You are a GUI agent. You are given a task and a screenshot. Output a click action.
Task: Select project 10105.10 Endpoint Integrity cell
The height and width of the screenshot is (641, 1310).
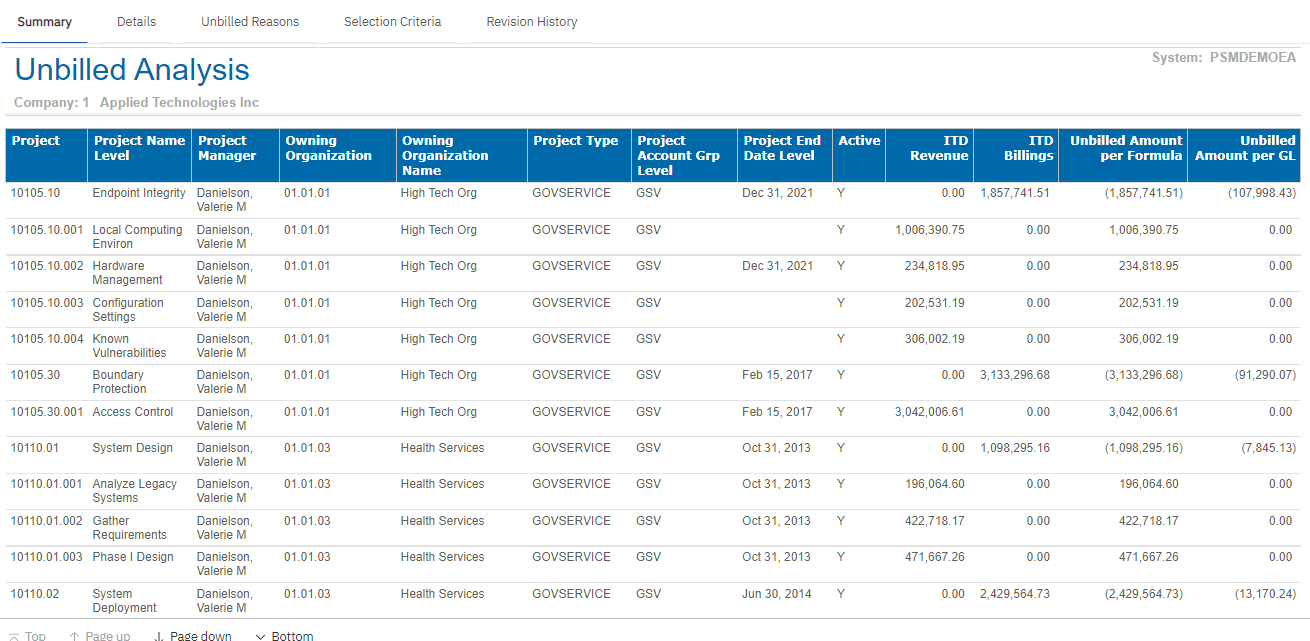pyautogui.click(x=35, y=193)
